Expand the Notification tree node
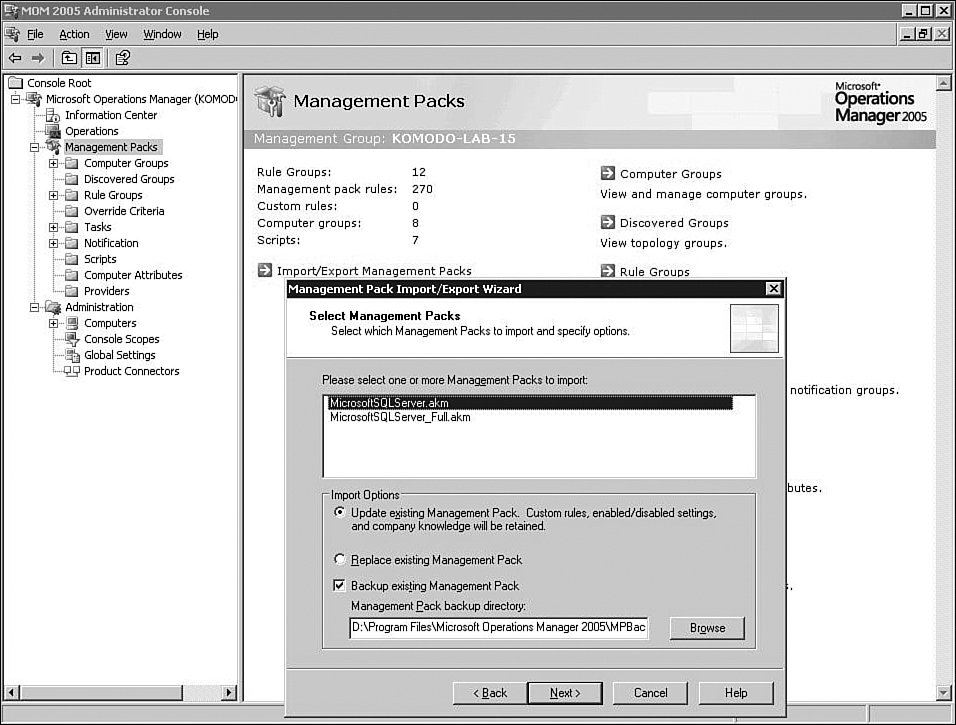Image resolution: width=956 pixels, height=725 pixels. pos(54,243)
